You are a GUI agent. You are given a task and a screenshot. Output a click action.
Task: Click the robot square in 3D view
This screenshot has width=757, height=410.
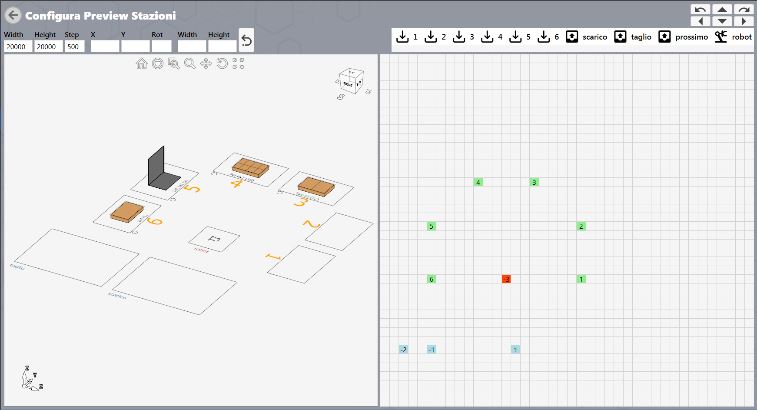tap(214, 239)
